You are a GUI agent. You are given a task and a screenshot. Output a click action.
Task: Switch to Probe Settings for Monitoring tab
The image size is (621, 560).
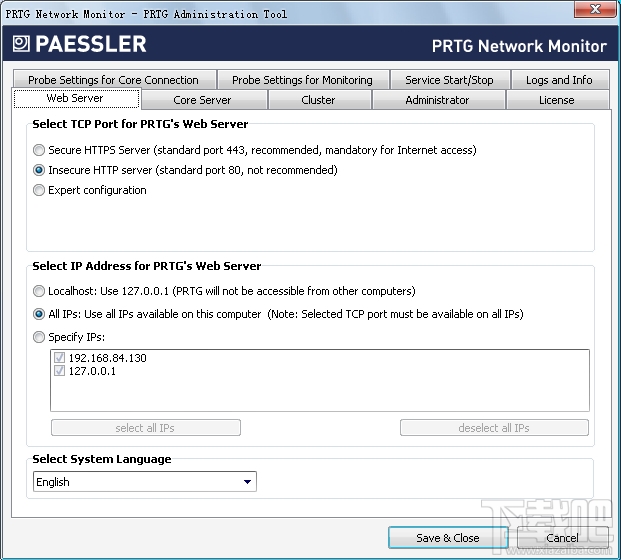(x=303, y=80)
